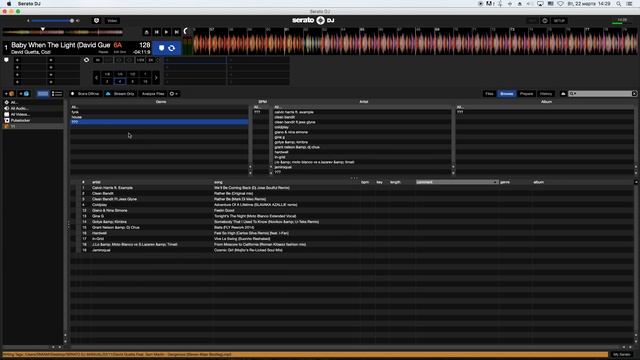Skip to next track on deck
640x360 pixels.
coord(176,32)
